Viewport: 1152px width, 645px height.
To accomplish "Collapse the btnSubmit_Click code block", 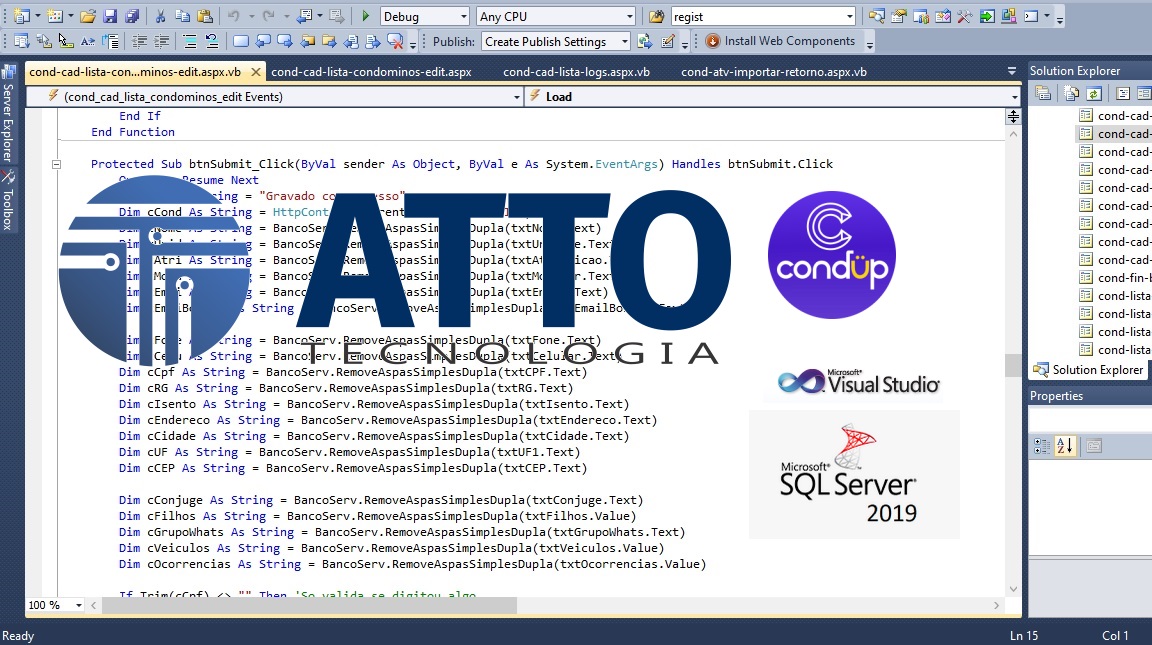I will pos(57,165).
